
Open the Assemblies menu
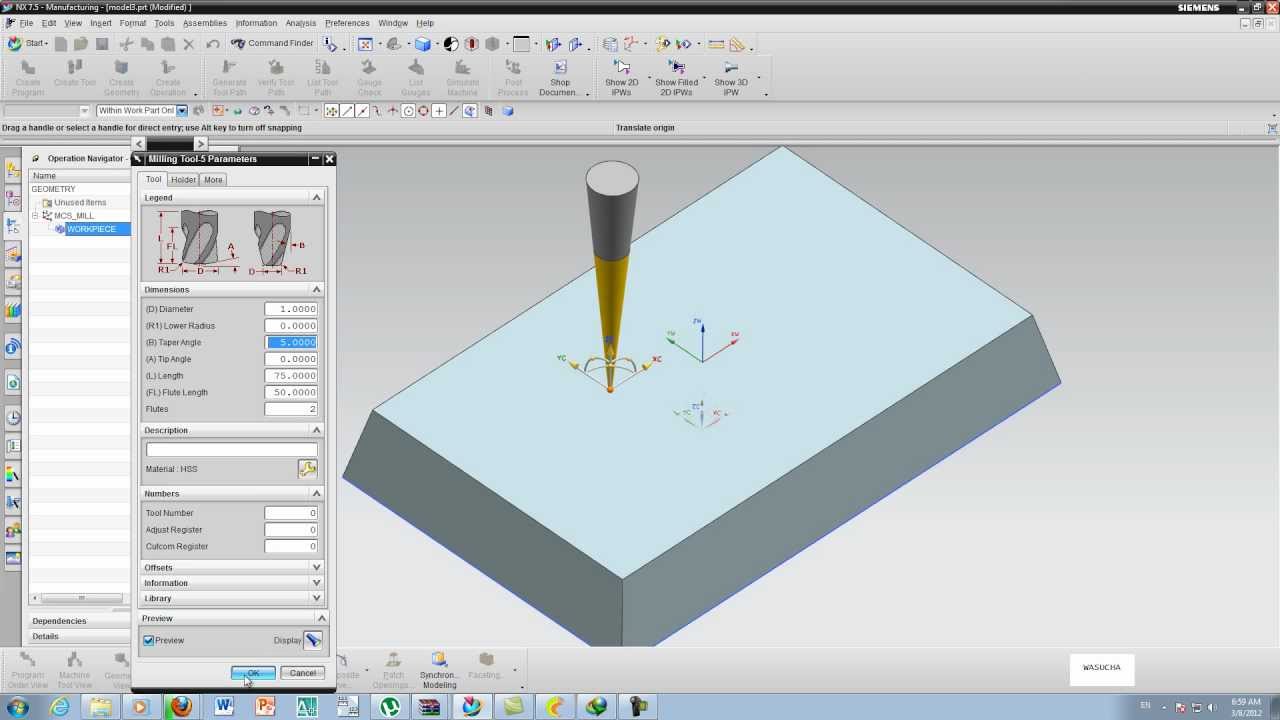pos(205,23)
